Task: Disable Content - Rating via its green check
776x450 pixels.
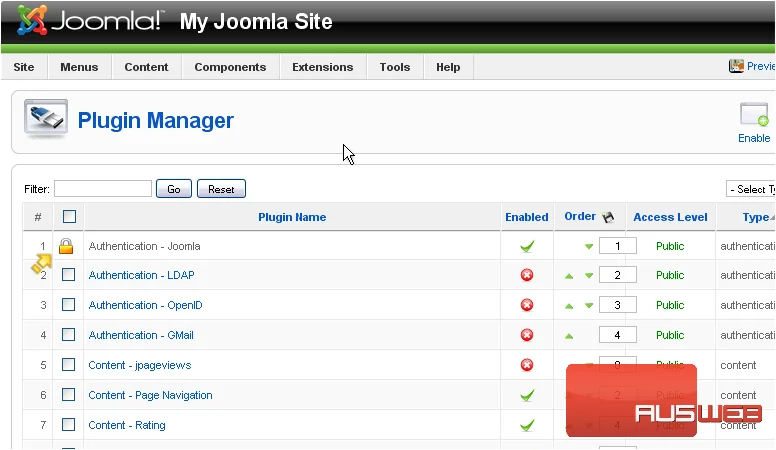Action: pos(527,425)
